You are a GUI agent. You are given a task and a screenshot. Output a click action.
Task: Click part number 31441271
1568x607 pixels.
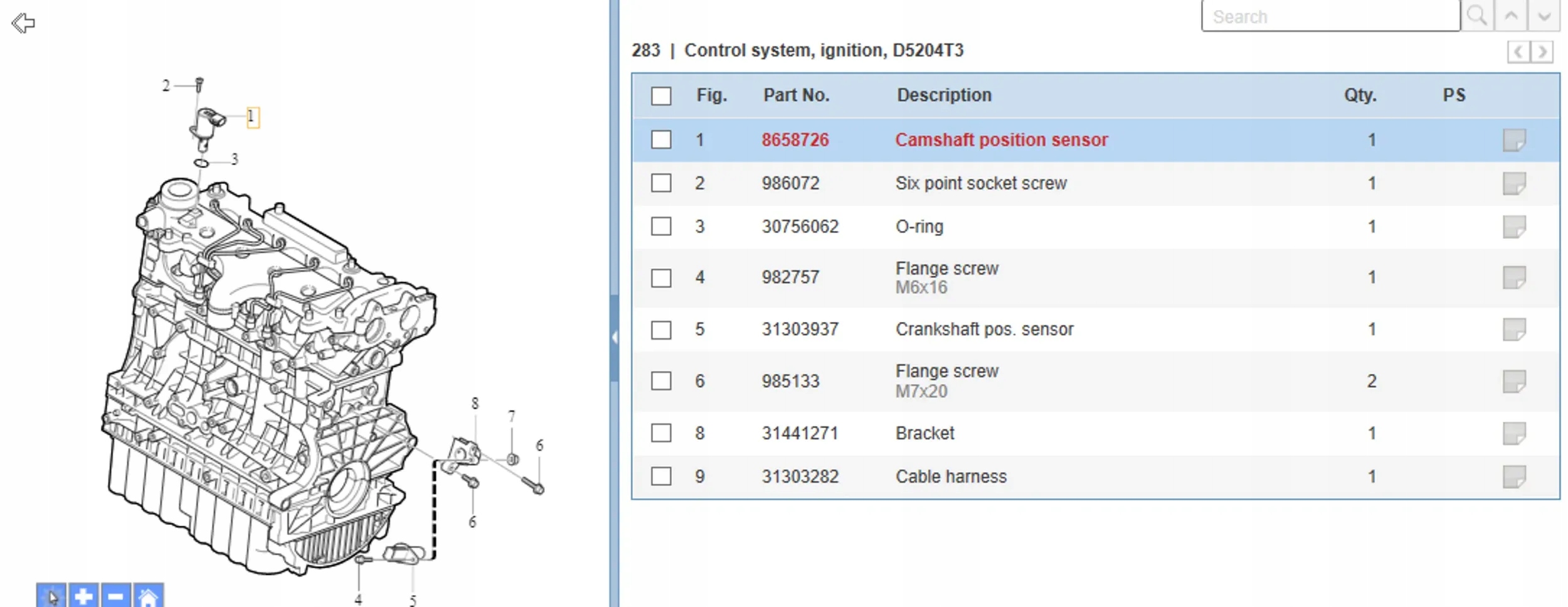800,433
